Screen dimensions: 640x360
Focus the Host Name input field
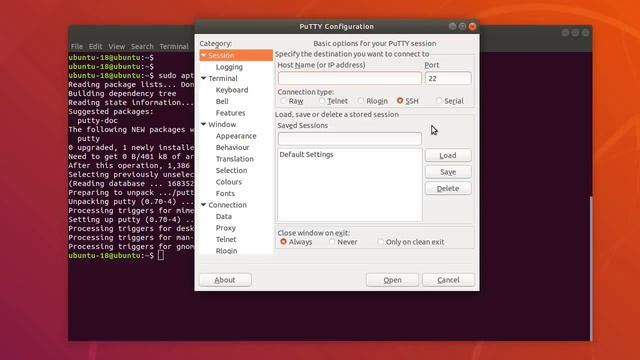coord(349,78)
